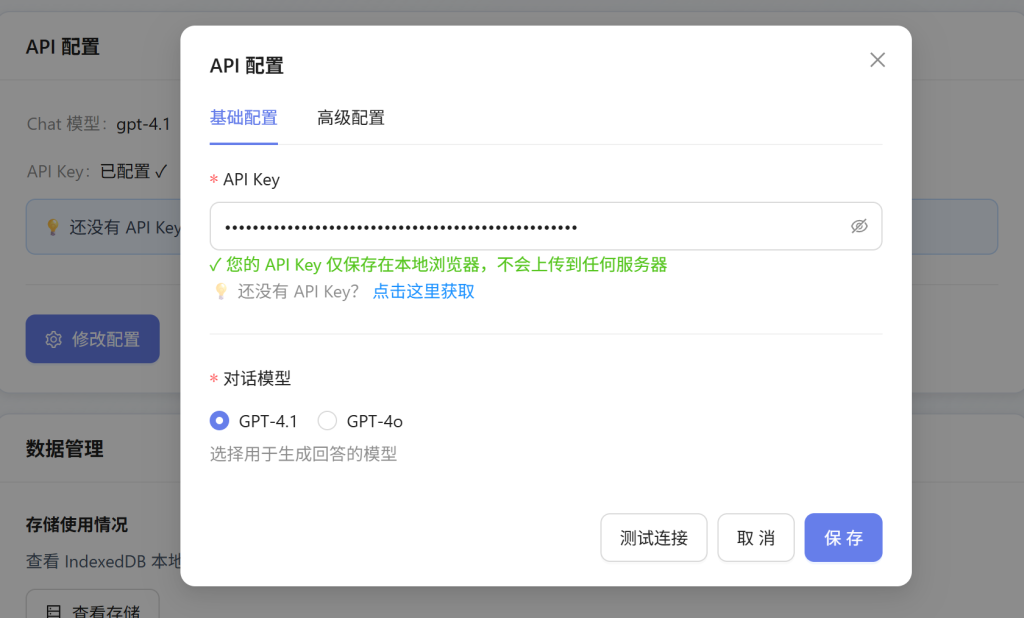Click the 修改配置 button
Viewport: 1024px width, 618px height.
coord(92,338)
